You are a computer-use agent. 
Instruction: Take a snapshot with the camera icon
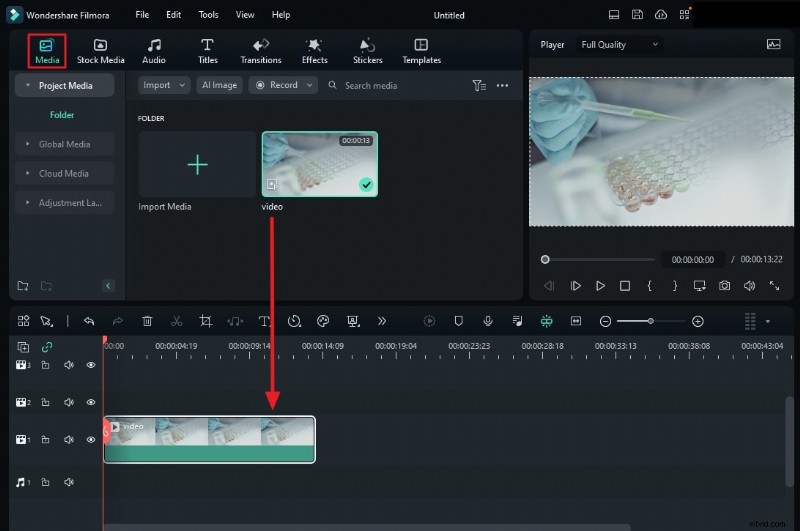[x=724, y=286]
